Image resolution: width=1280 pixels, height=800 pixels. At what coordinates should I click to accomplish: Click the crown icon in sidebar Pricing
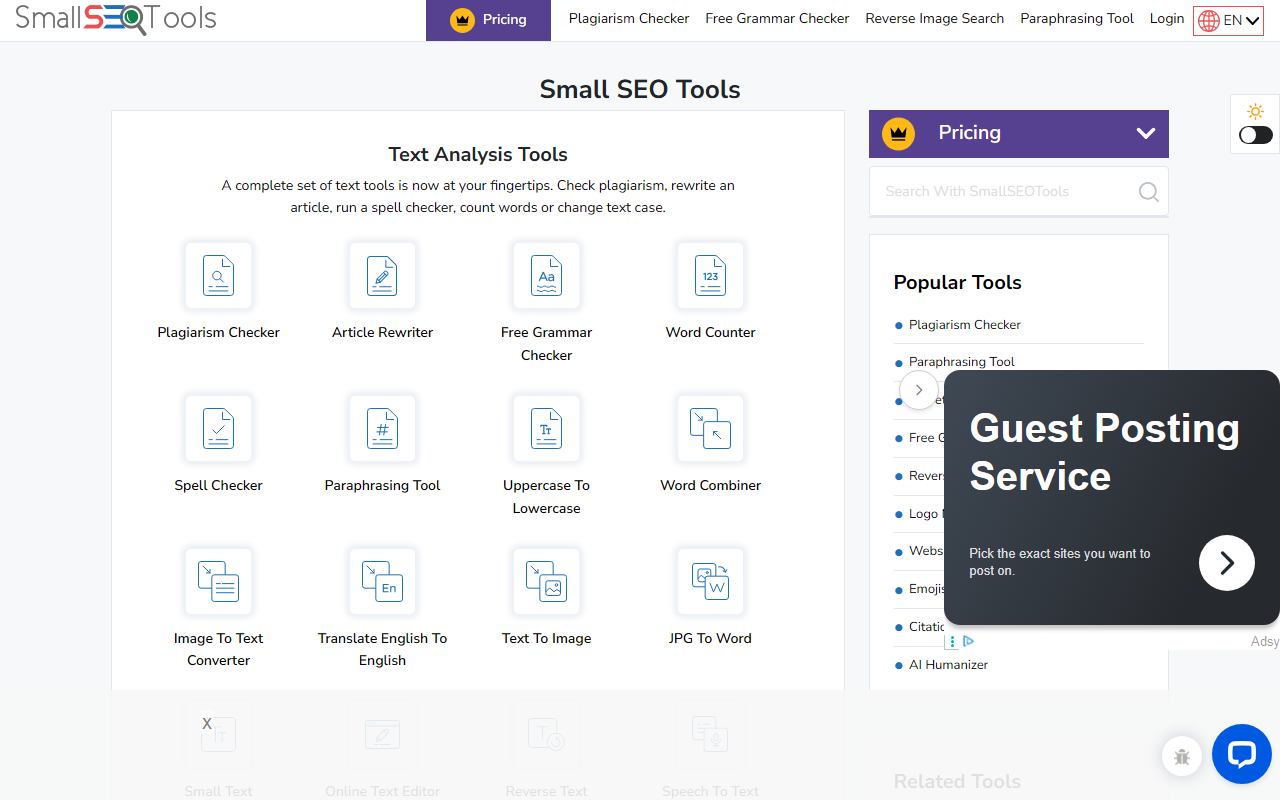point(898,133)
